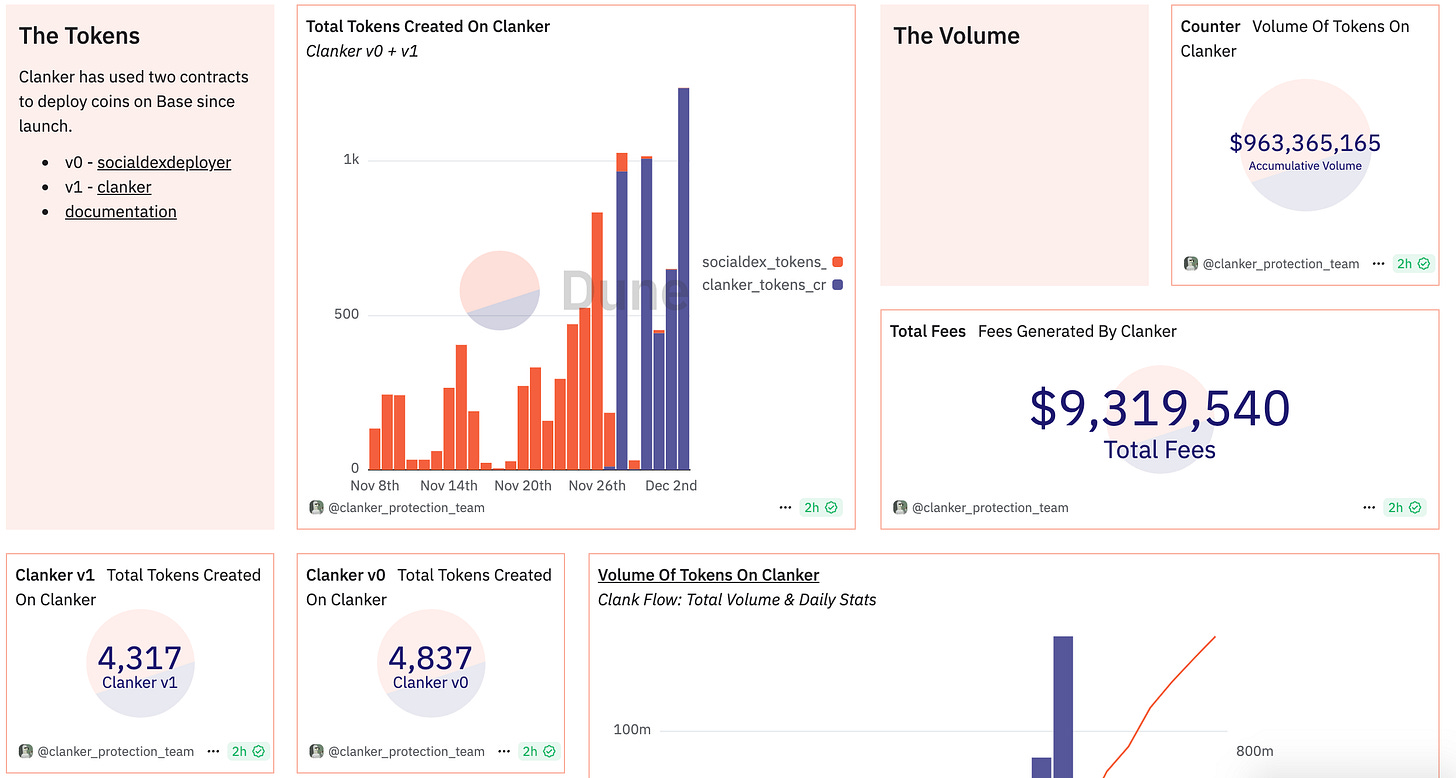Open more options in Clanker v0 card
The width and height of the screenshot is (1456, 778).
coord(503,751)
